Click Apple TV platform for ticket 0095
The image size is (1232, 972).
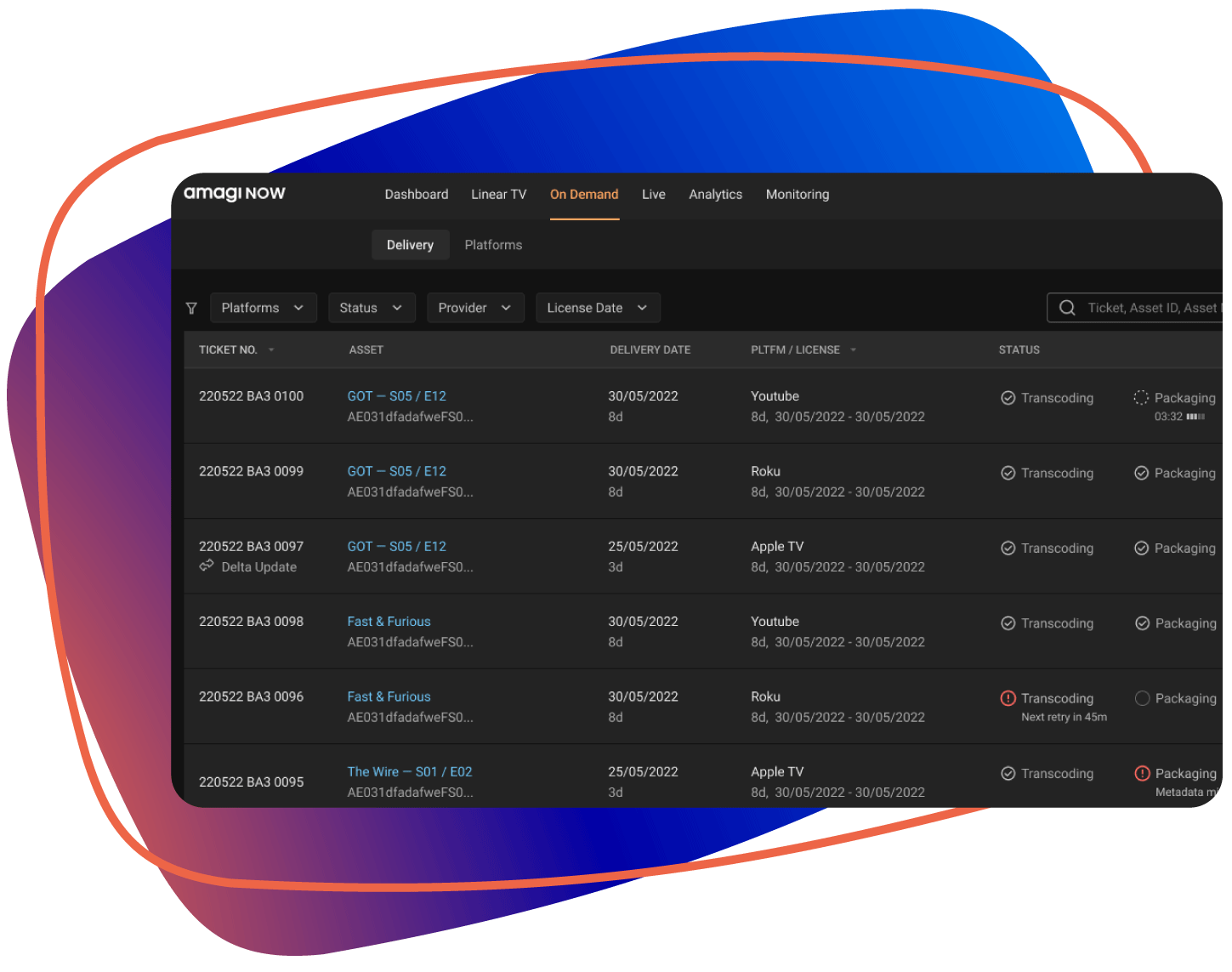777,772
